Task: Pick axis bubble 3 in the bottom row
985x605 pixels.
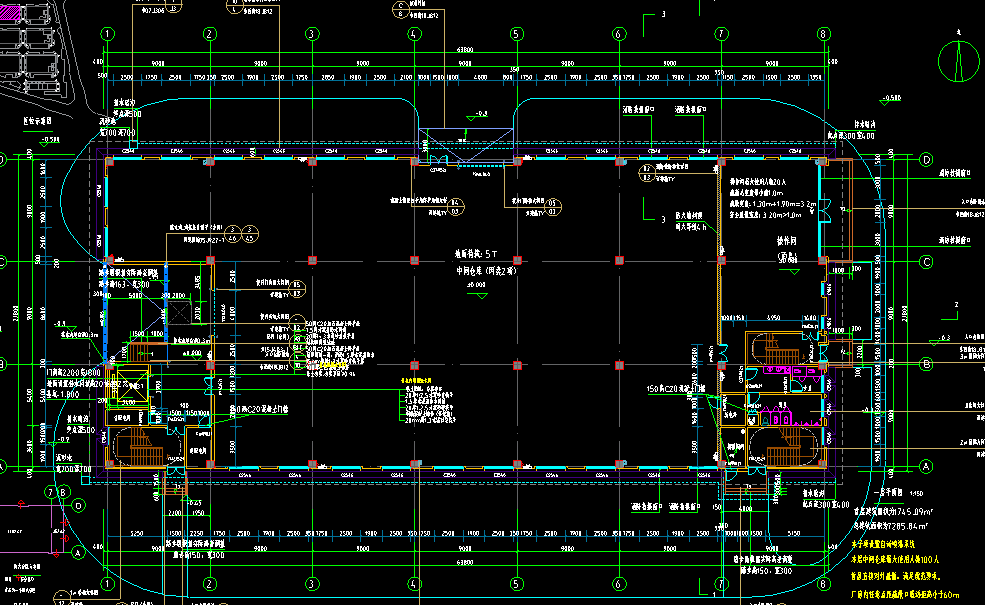Action: [x=312, y=584]
